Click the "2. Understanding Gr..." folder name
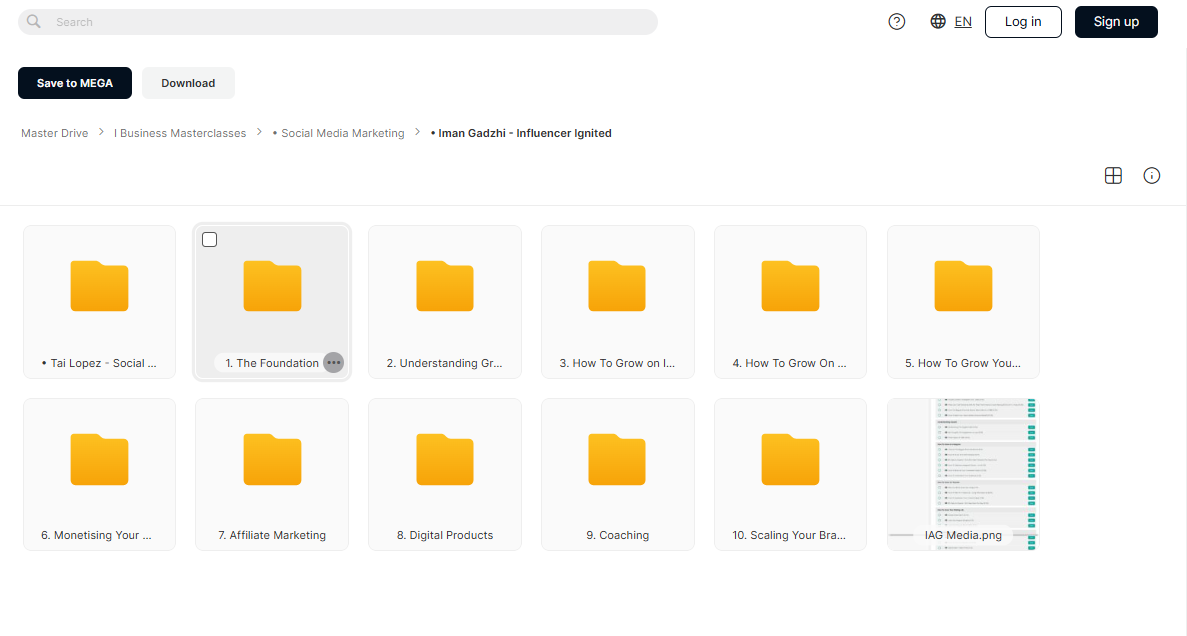This screenshot has height=636, width=1187. [444, 363]
